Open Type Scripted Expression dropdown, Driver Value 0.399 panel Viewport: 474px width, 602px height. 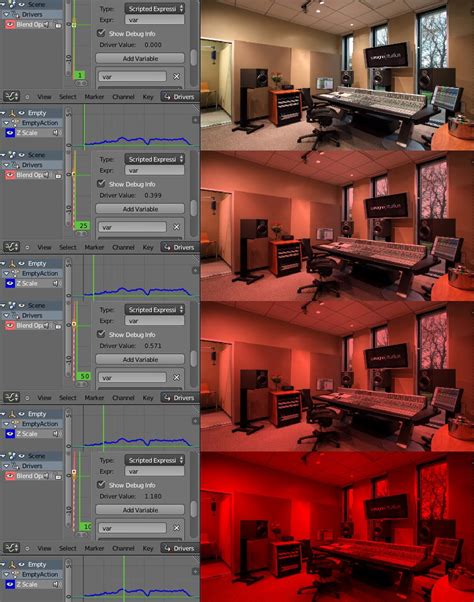(154, 159)
